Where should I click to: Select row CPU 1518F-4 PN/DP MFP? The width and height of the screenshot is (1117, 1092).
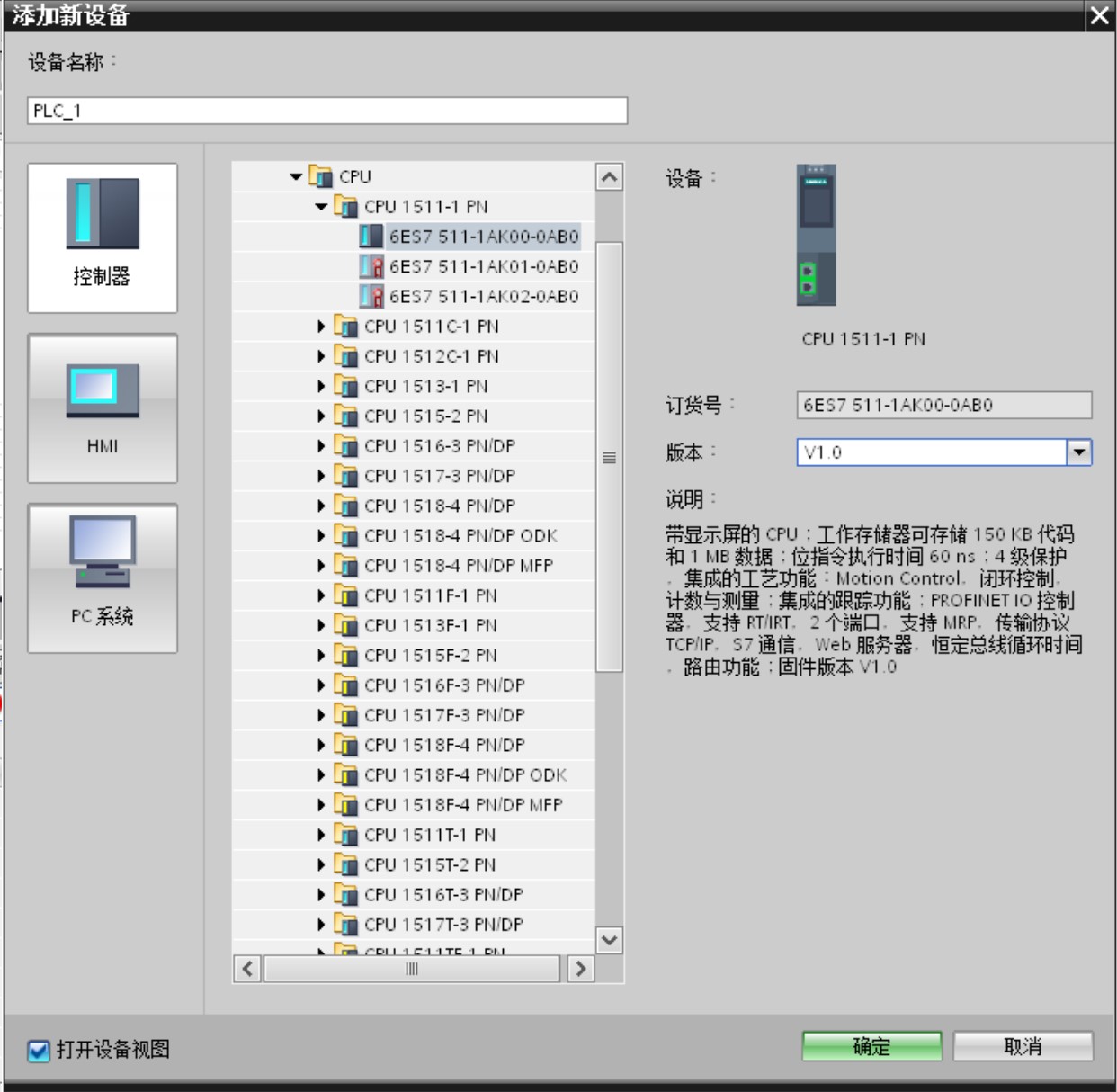[x=414, y=804]
